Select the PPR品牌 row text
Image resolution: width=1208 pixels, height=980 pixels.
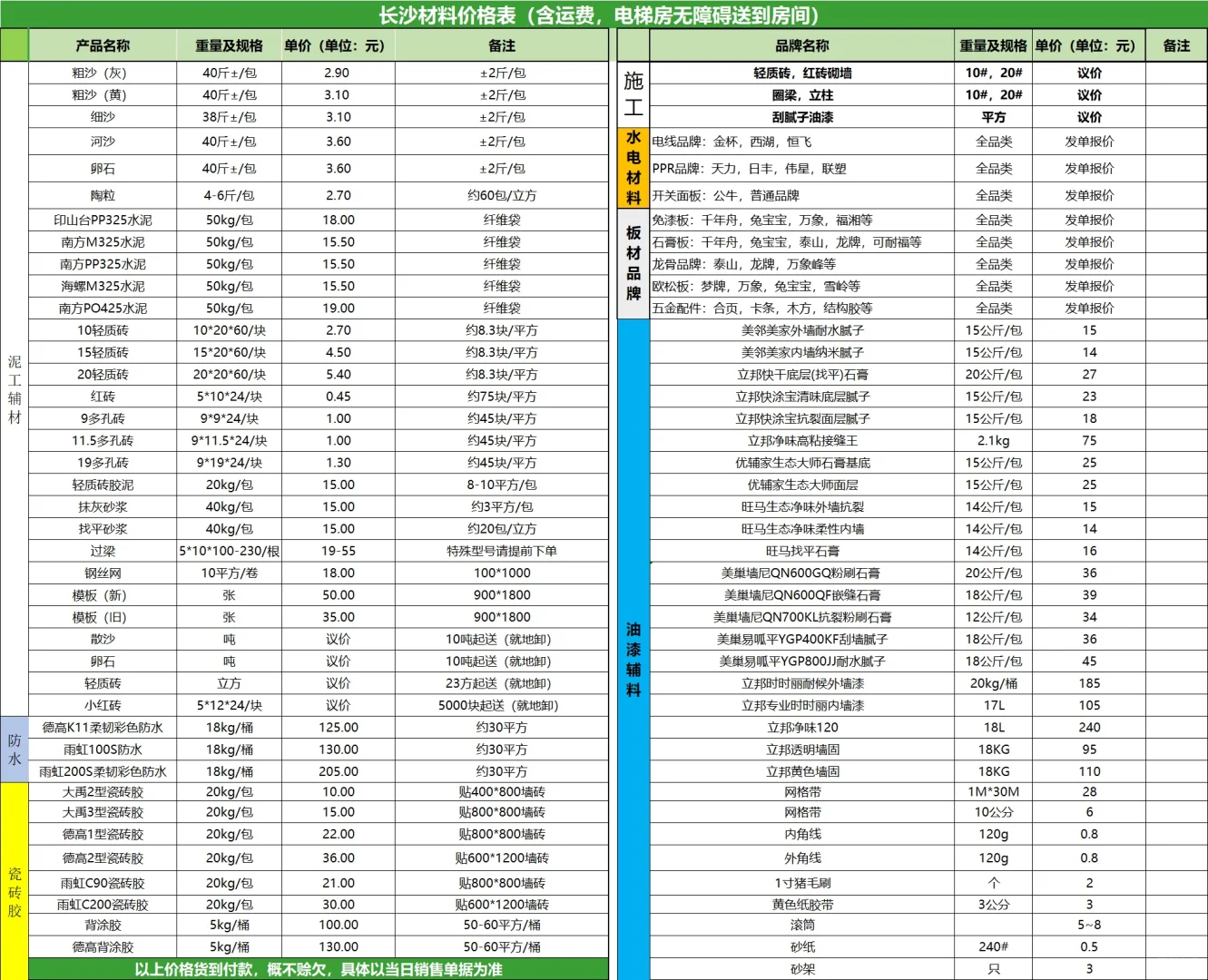click(x=749, y=169)
